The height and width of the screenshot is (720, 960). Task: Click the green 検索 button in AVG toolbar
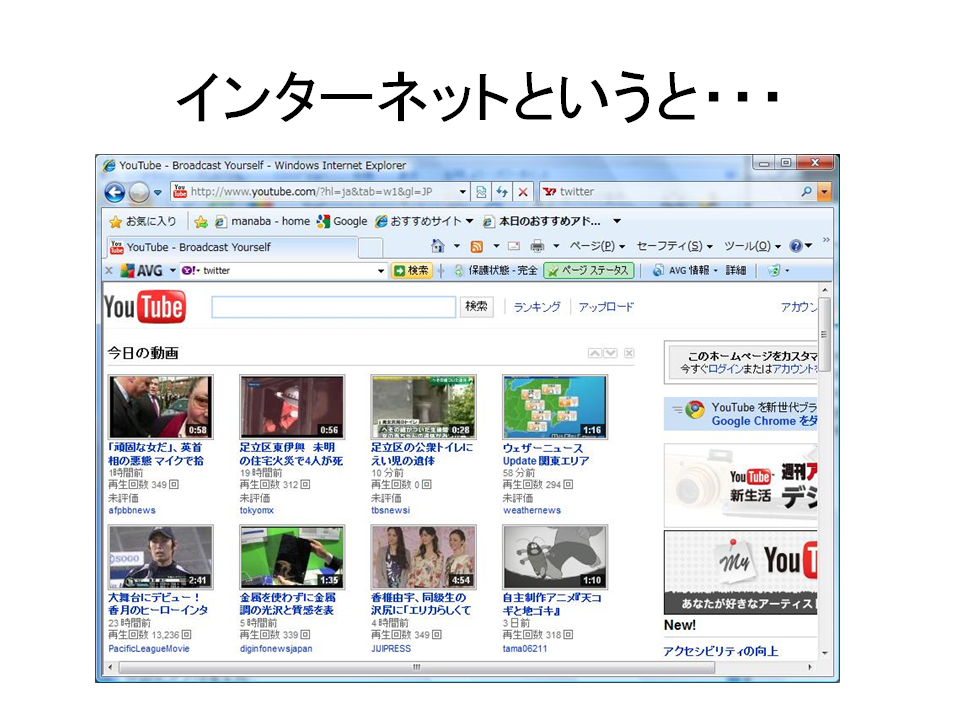411,271
